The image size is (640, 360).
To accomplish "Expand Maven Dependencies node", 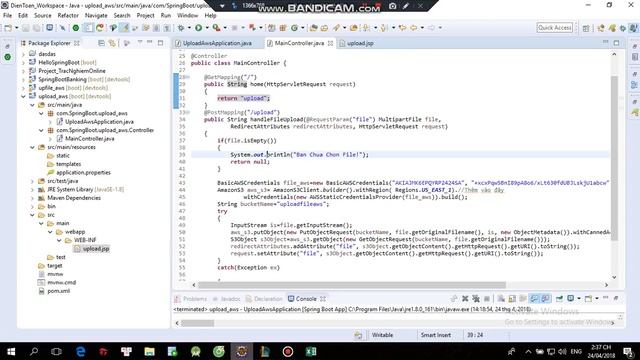I will [32, 198].
